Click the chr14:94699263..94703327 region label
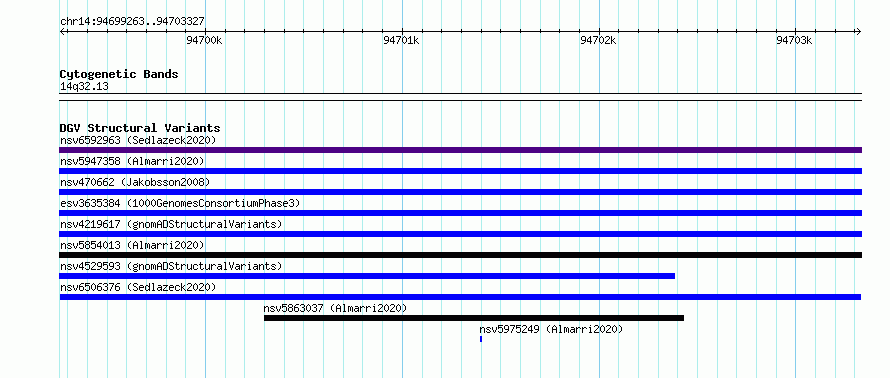Screen dimensions: 890x378 point(132,22)
